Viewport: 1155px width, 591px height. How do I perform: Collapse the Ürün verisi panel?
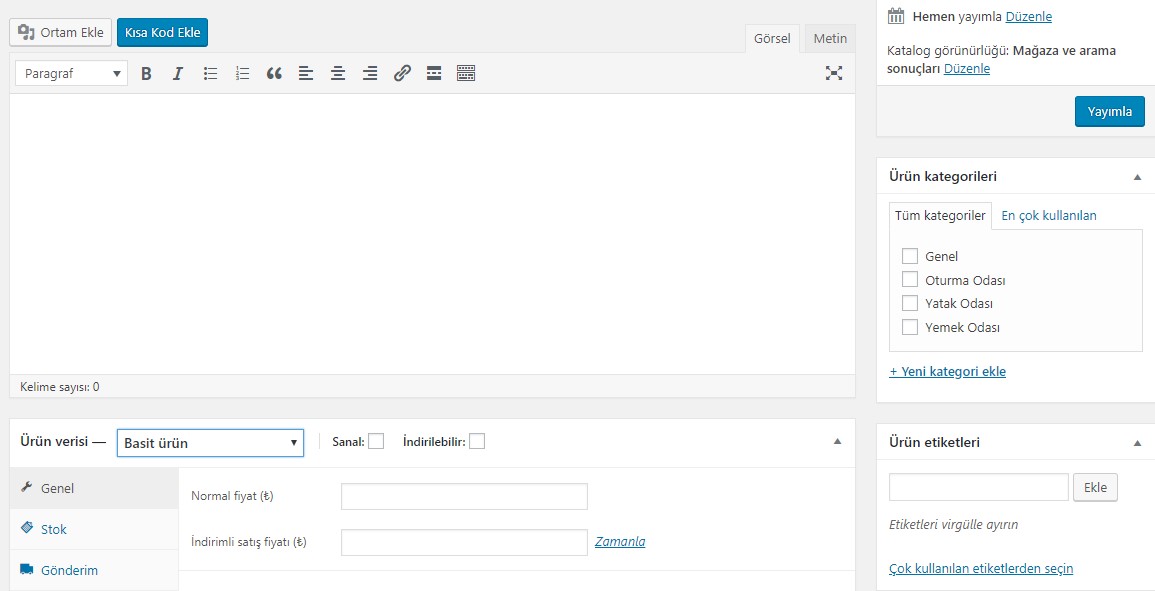click(x=837, y=441)
